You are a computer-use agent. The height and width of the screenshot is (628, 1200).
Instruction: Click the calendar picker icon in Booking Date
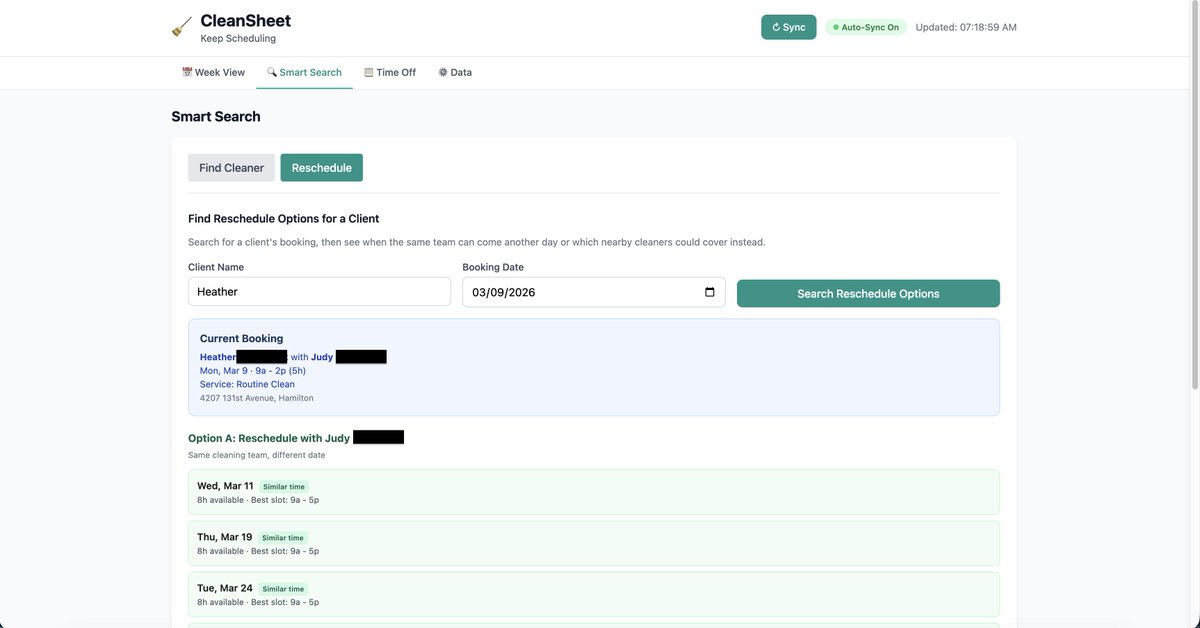point(710,292)
